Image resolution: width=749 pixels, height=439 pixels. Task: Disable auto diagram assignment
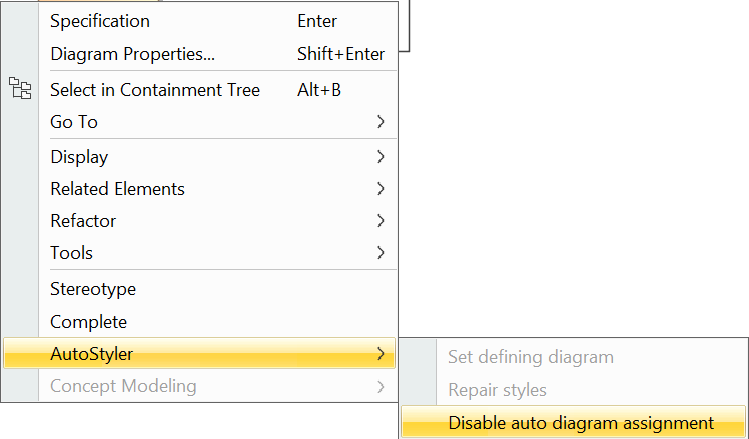pos(581,423)
